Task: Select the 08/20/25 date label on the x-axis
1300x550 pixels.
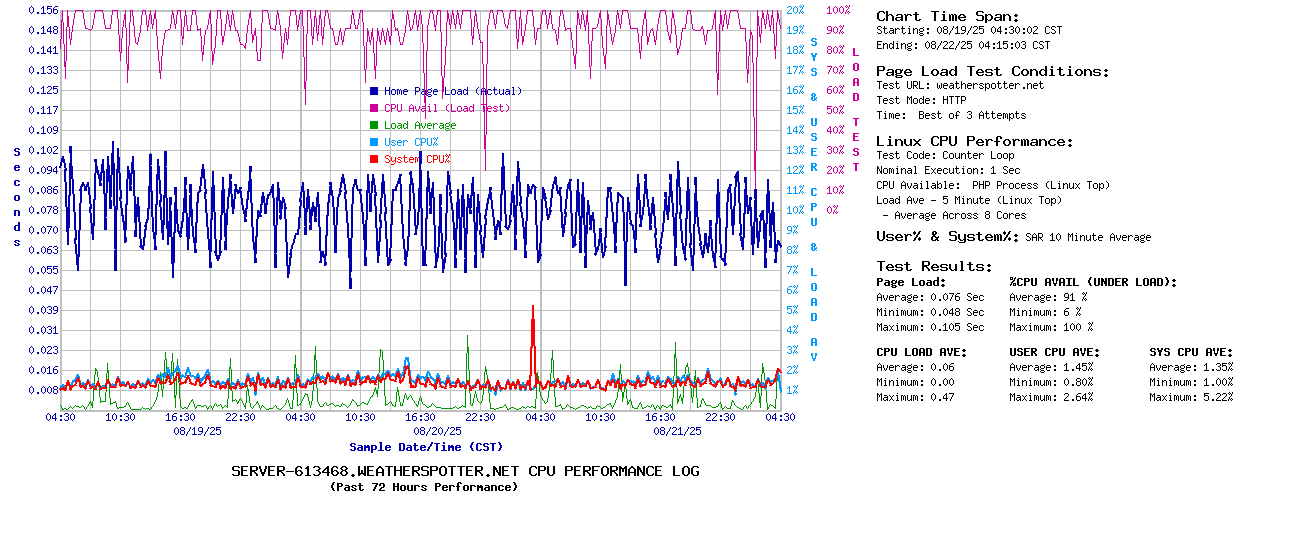Action: (437, 431)
